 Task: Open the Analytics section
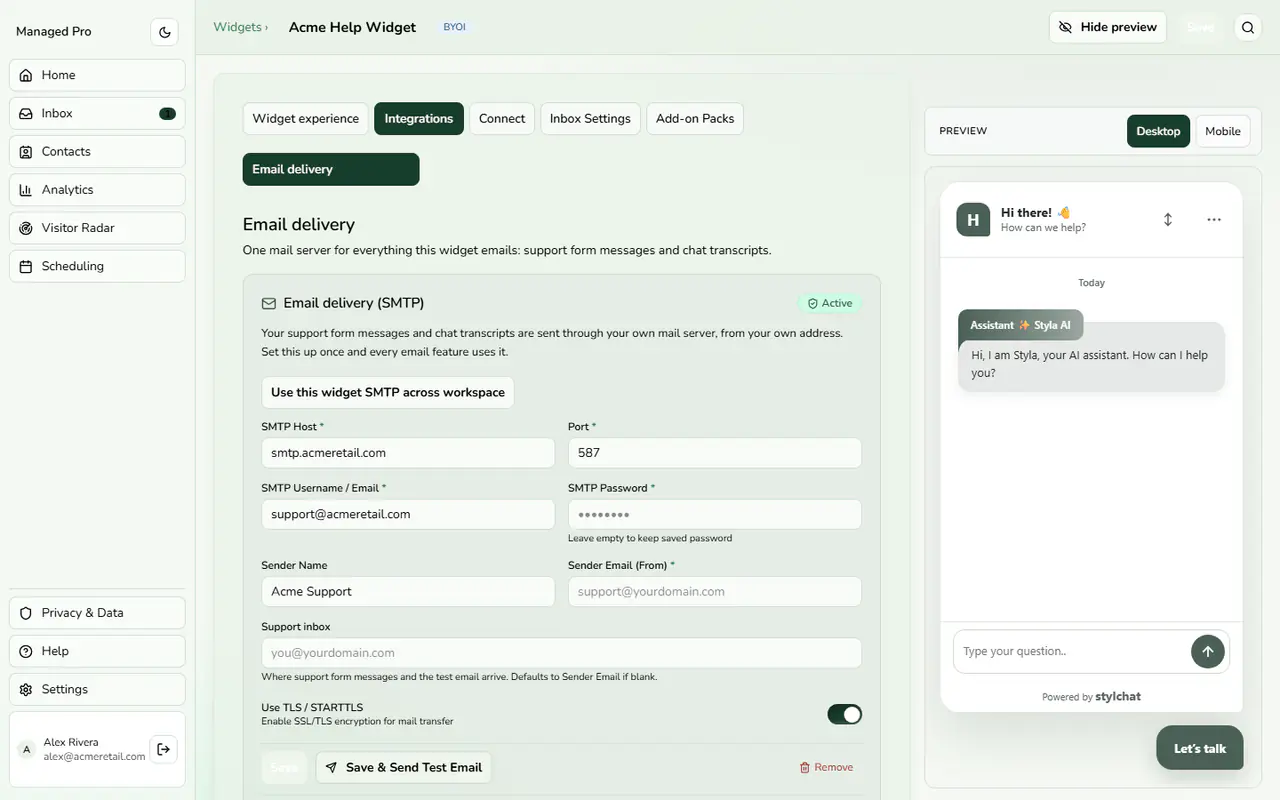[97, 190]
